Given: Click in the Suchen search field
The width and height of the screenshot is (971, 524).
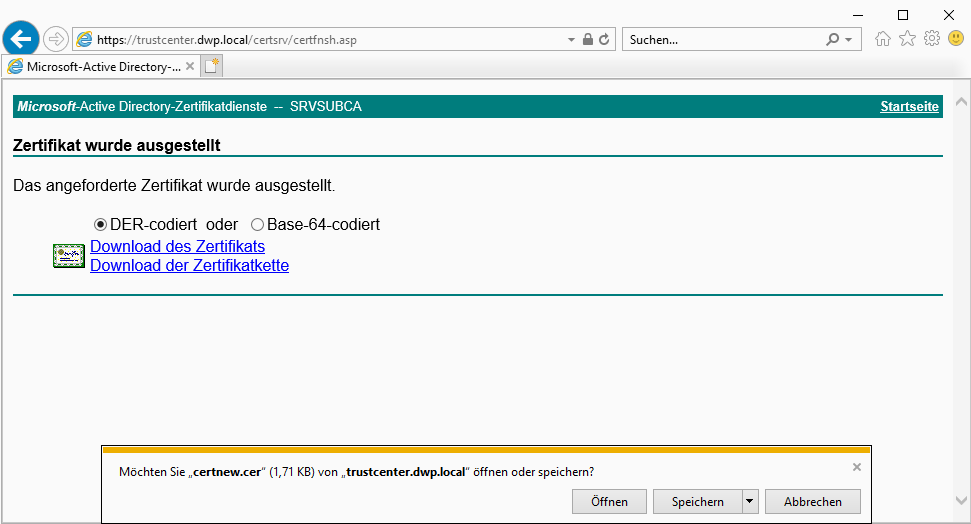Looking at the screenshot, I should tap(722, 40).
